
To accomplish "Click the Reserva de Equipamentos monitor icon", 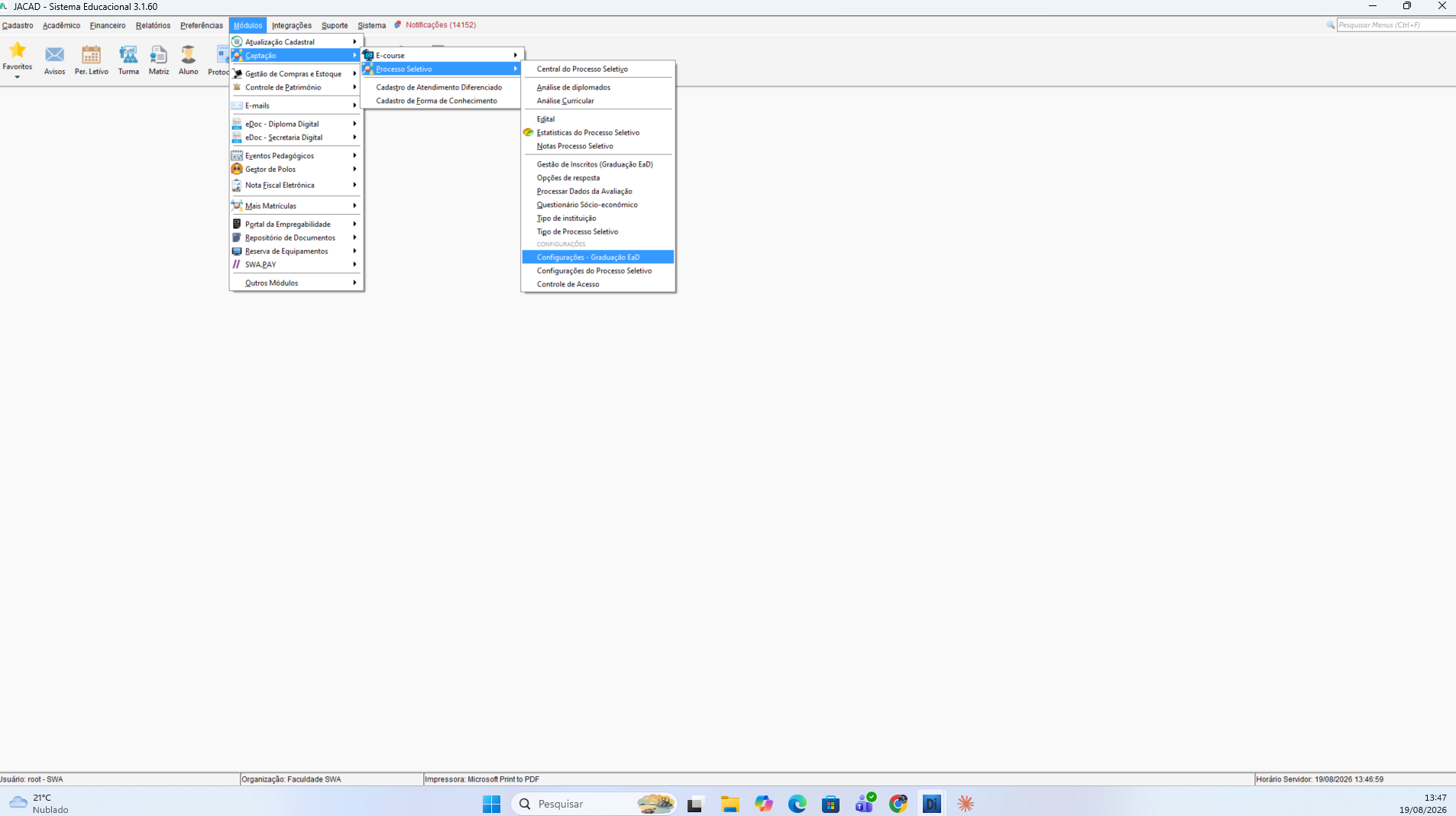I will [237, 251].
